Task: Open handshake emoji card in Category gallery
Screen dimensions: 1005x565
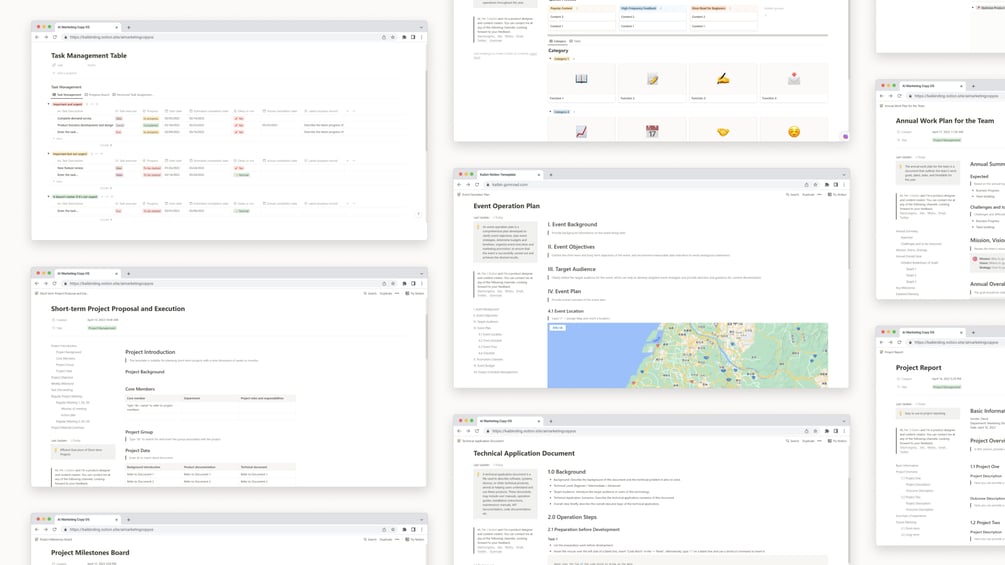Action: tap(723, 130)
